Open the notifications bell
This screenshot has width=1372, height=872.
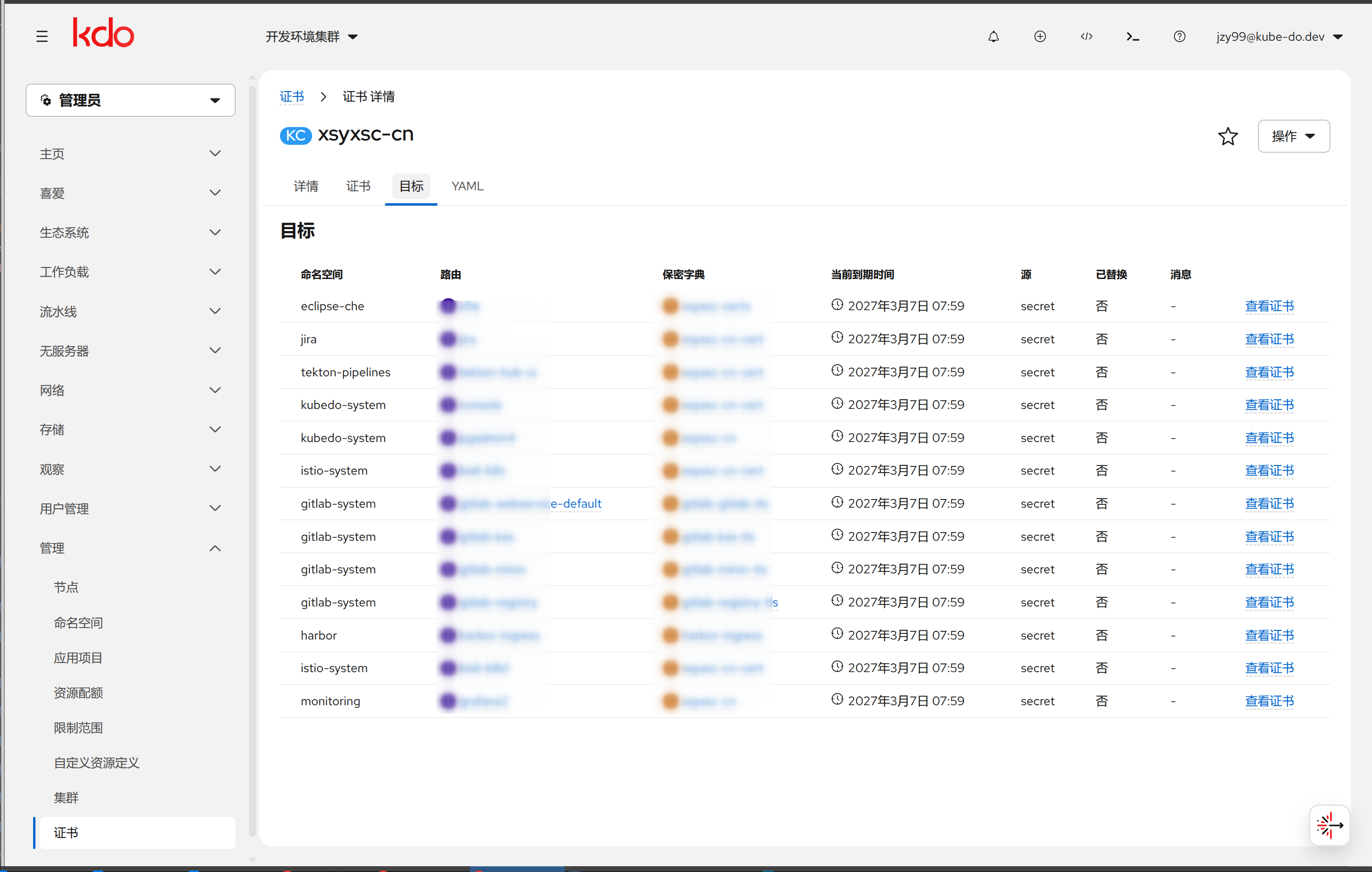[993, 36]
